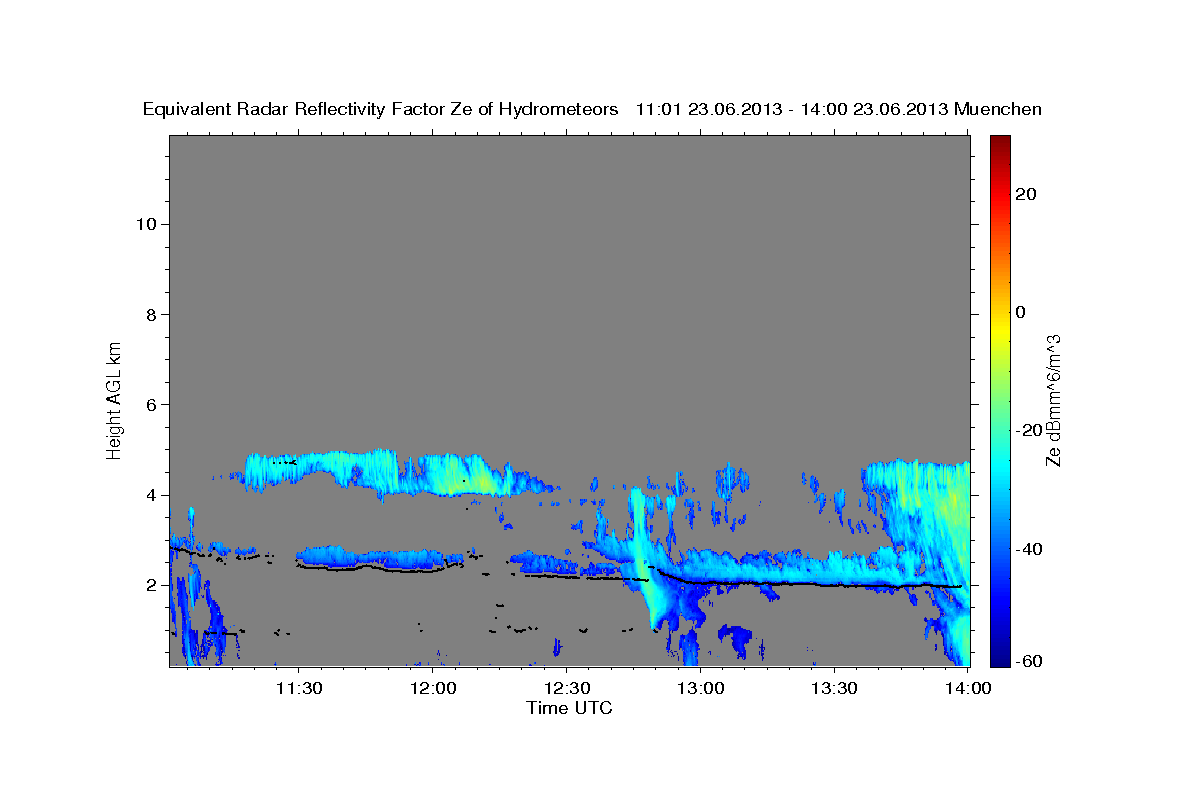
Task: Click the colorbar value '-20'
Action: point(1029,430)
